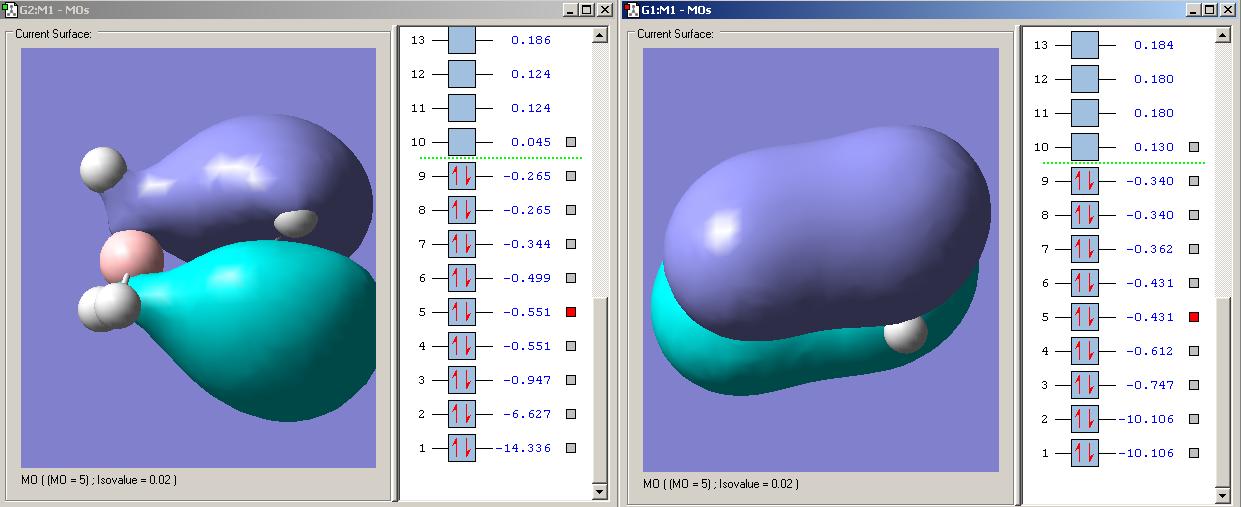This screenshot has width=1241, height=507.
Task: Select orbital 11 box in G2:M1 window
Action: (x=462, y=108)
